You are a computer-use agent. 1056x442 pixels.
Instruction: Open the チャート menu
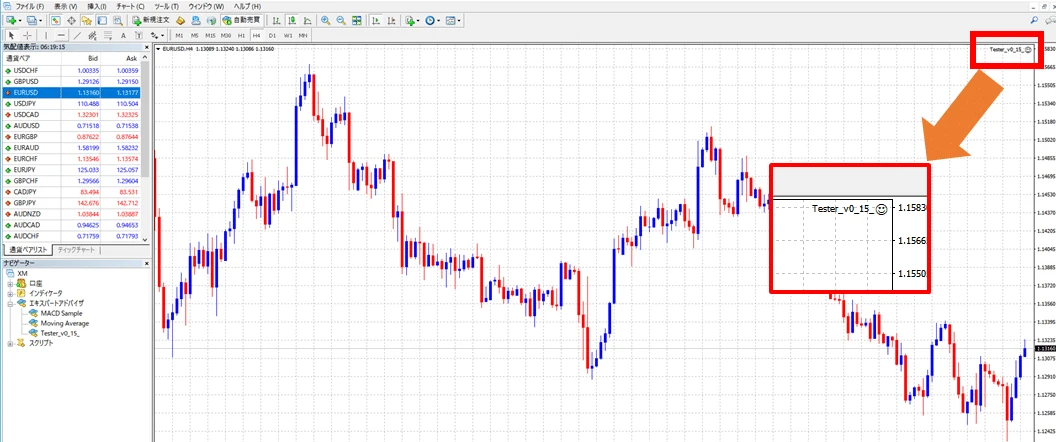tap(133, 6)
